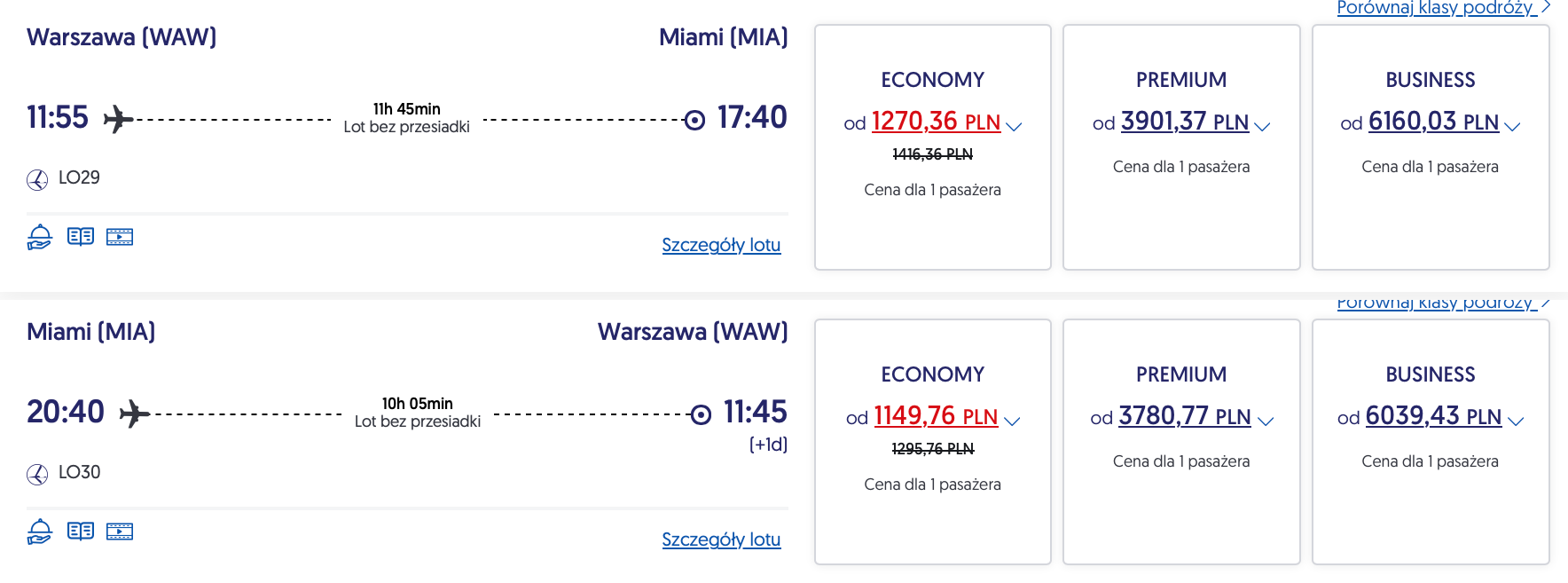Click the press reader icon for flight LO29
Viewport: 1568px width, 583px height.
click(x=81, y=237)
